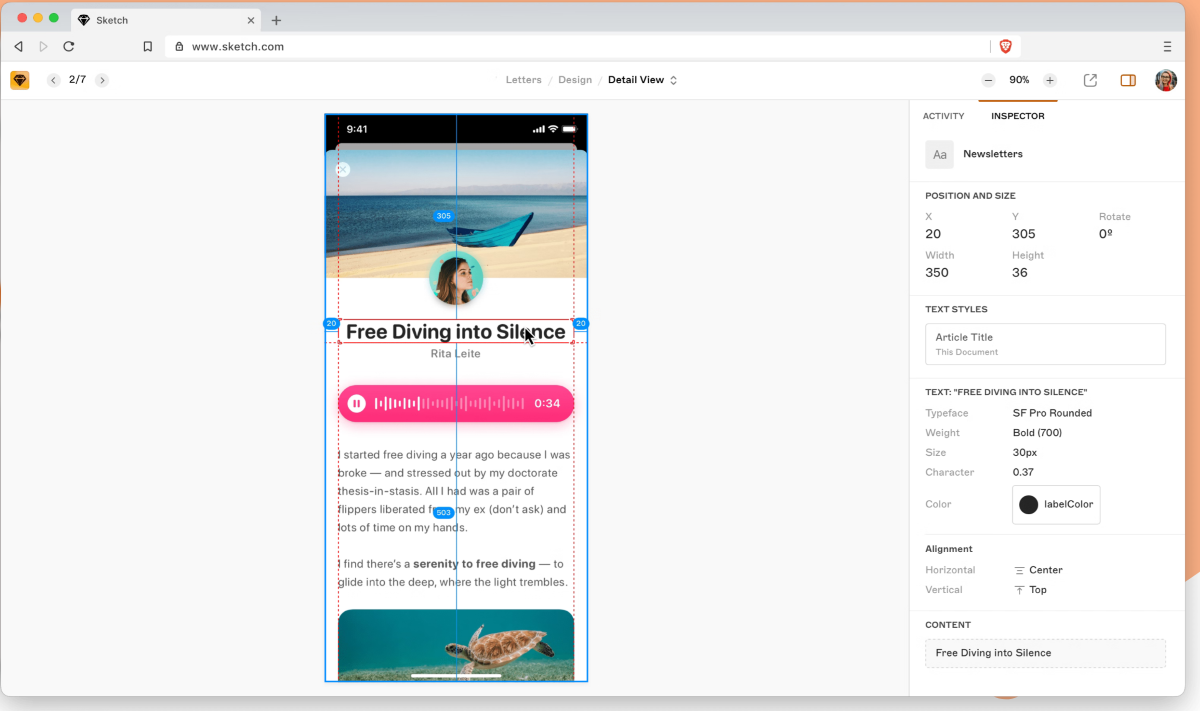This screenshot has height=711, width=1200.
Task: Click the 0.37 character spacing value
Action: pyautogui.click(x=1023, y=472)
